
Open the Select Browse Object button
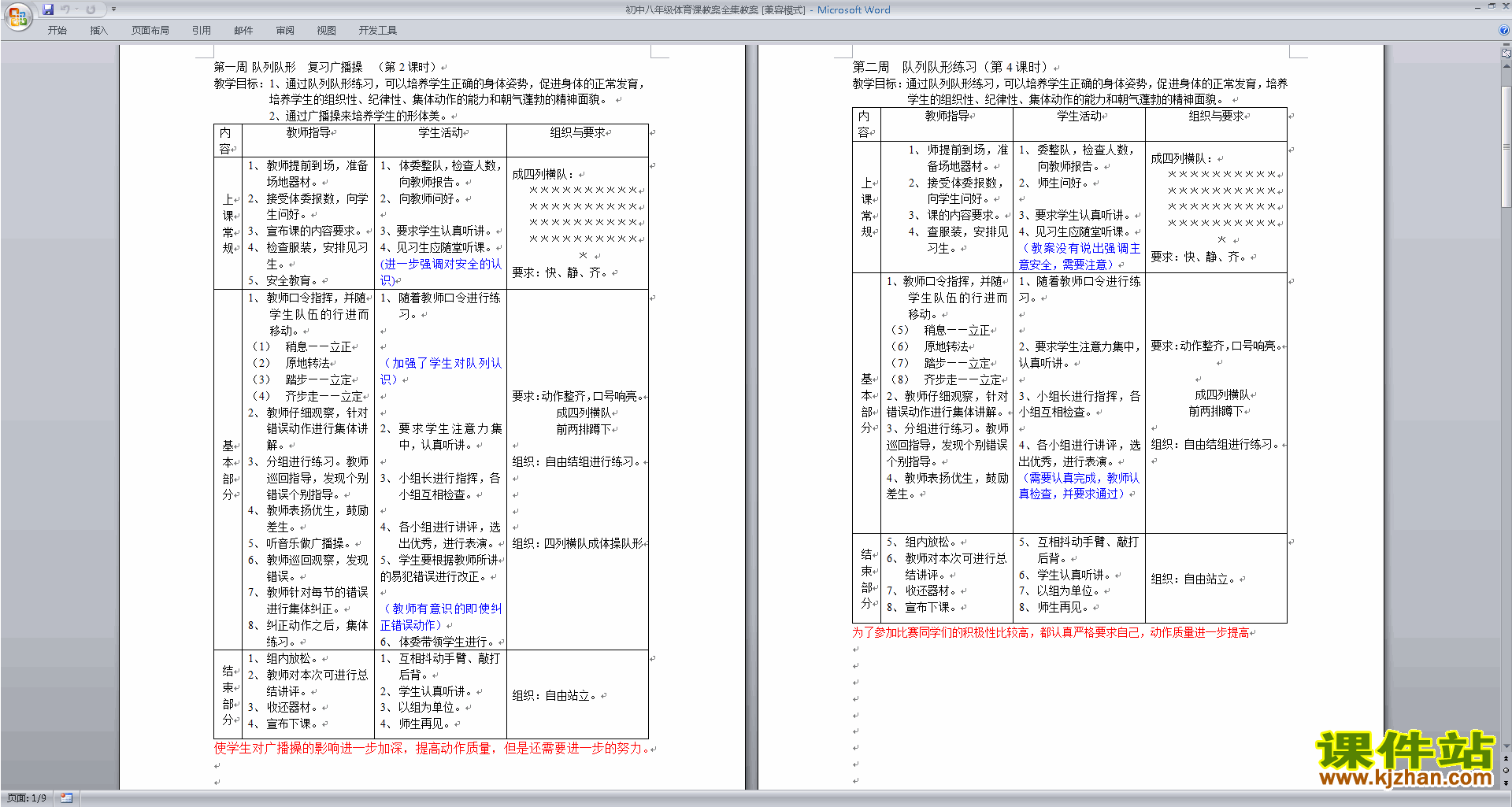point(1506,771)
